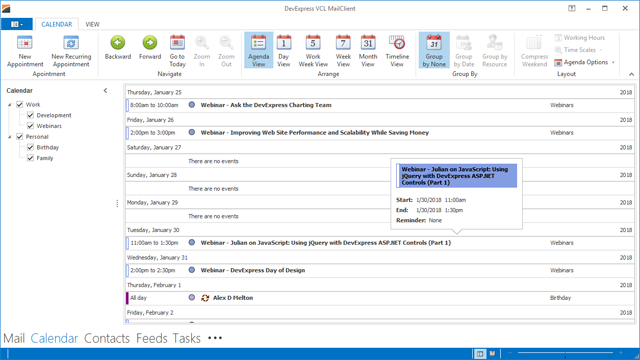Select the Calendar module link
The width and height of the screenshot is (640, 360).
(x=54, y=338)
